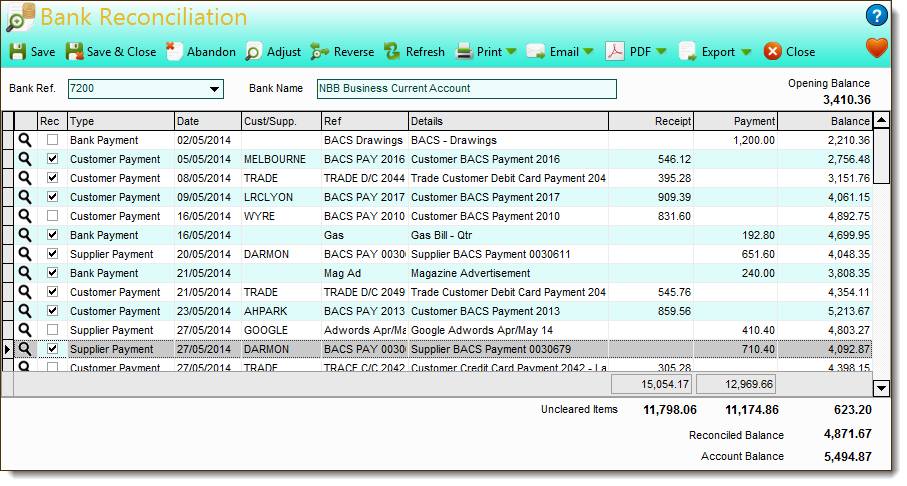Untick Rec checkbox for AHPARK payment

click(53, 311)
